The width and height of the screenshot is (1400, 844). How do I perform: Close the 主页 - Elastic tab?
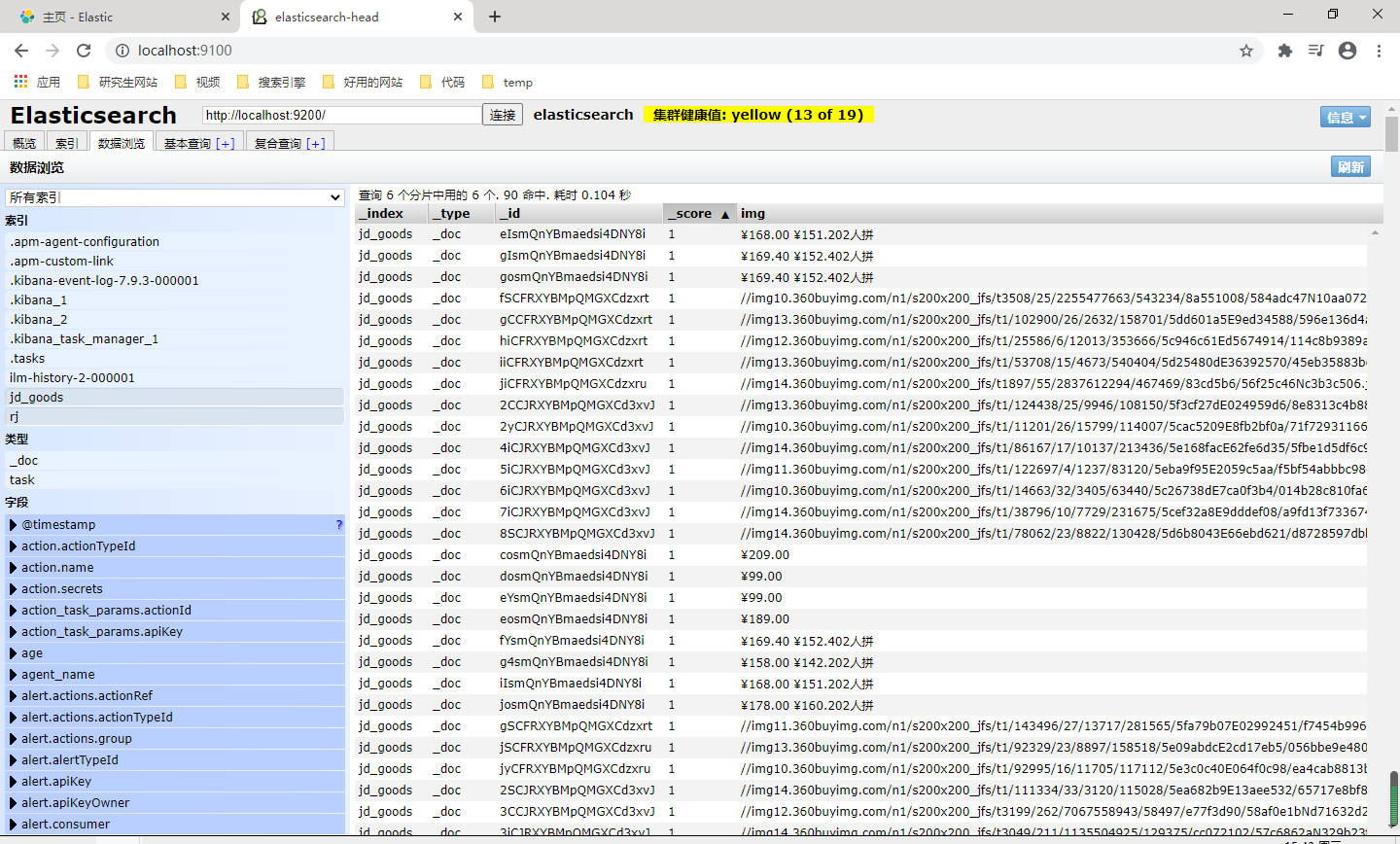click(225, 17)
